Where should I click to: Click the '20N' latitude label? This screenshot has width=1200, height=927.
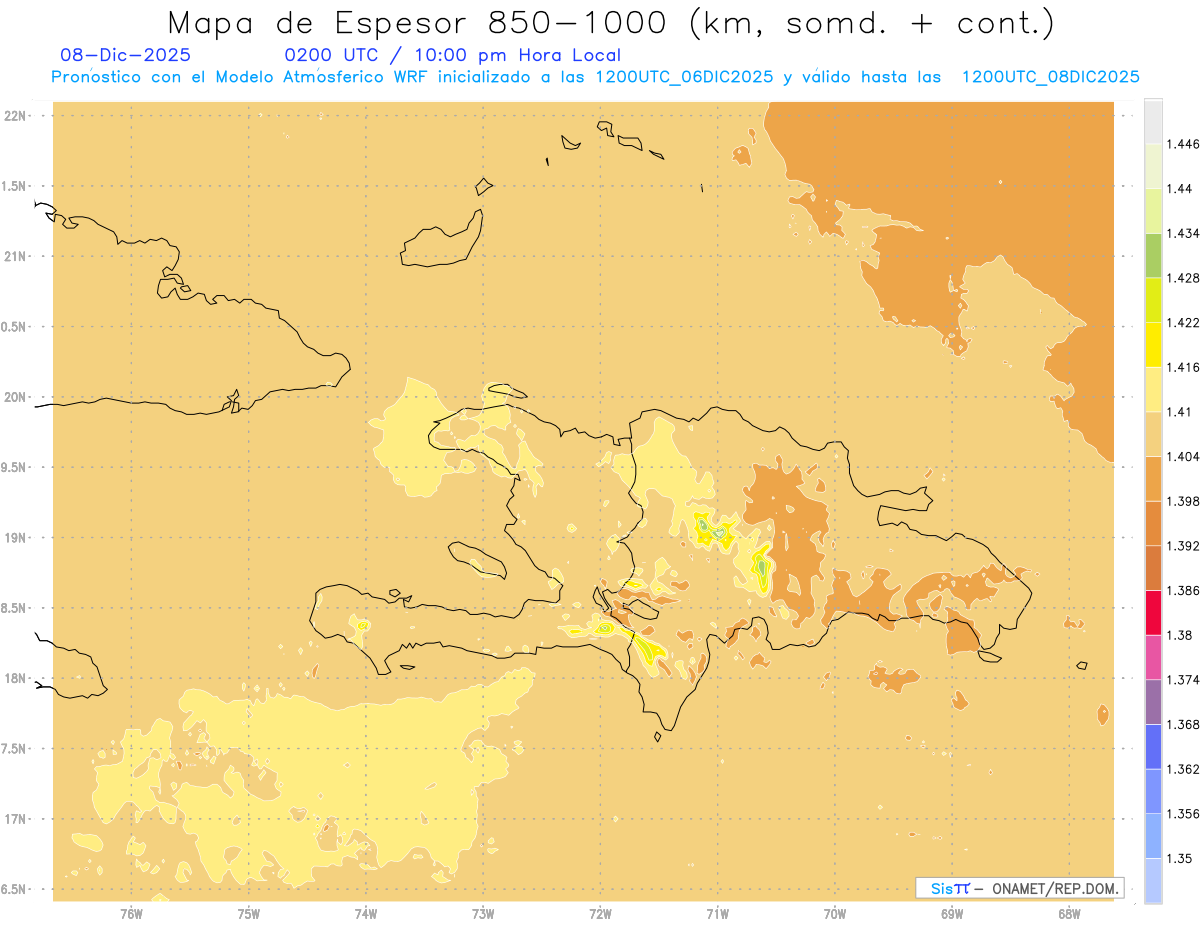point(16,397)
